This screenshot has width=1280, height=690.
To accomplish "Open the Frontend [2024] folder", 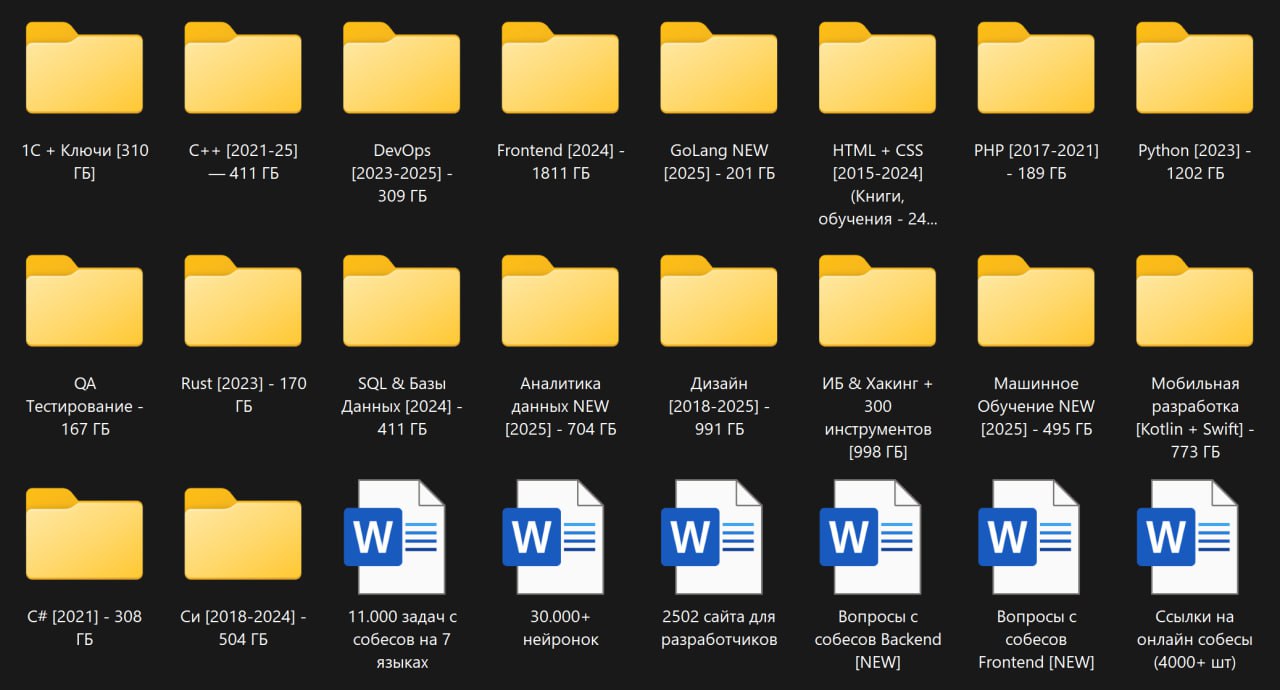I will click(560, 68).
